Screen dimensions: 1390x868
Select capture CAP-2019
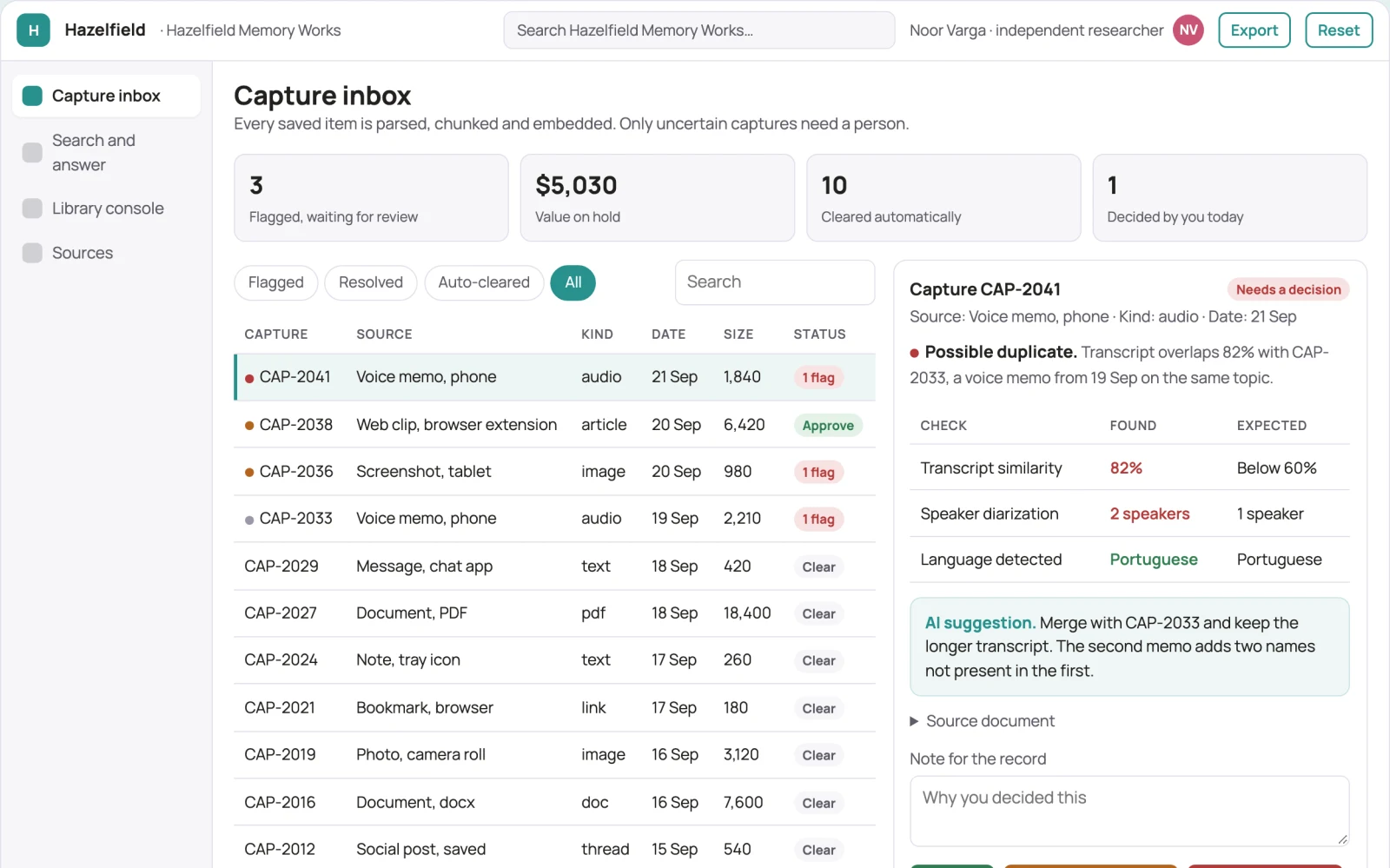[555, 755]
